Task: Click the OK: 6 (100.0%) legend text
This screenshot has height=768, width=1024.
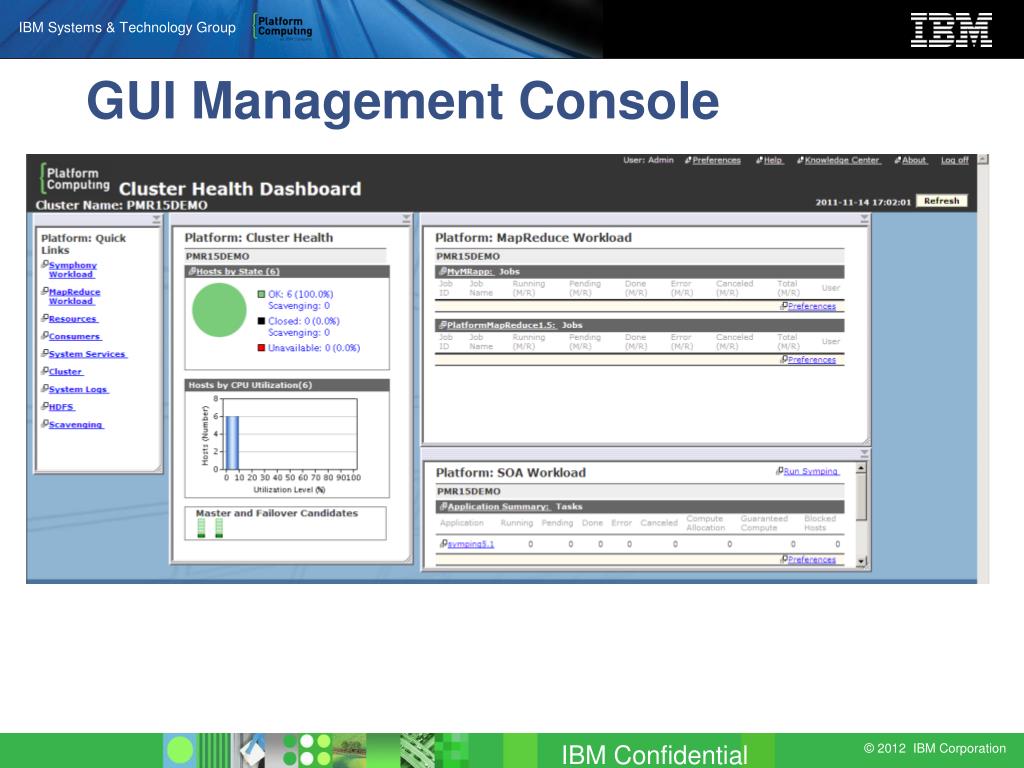Action: click(x=300, y=295)
